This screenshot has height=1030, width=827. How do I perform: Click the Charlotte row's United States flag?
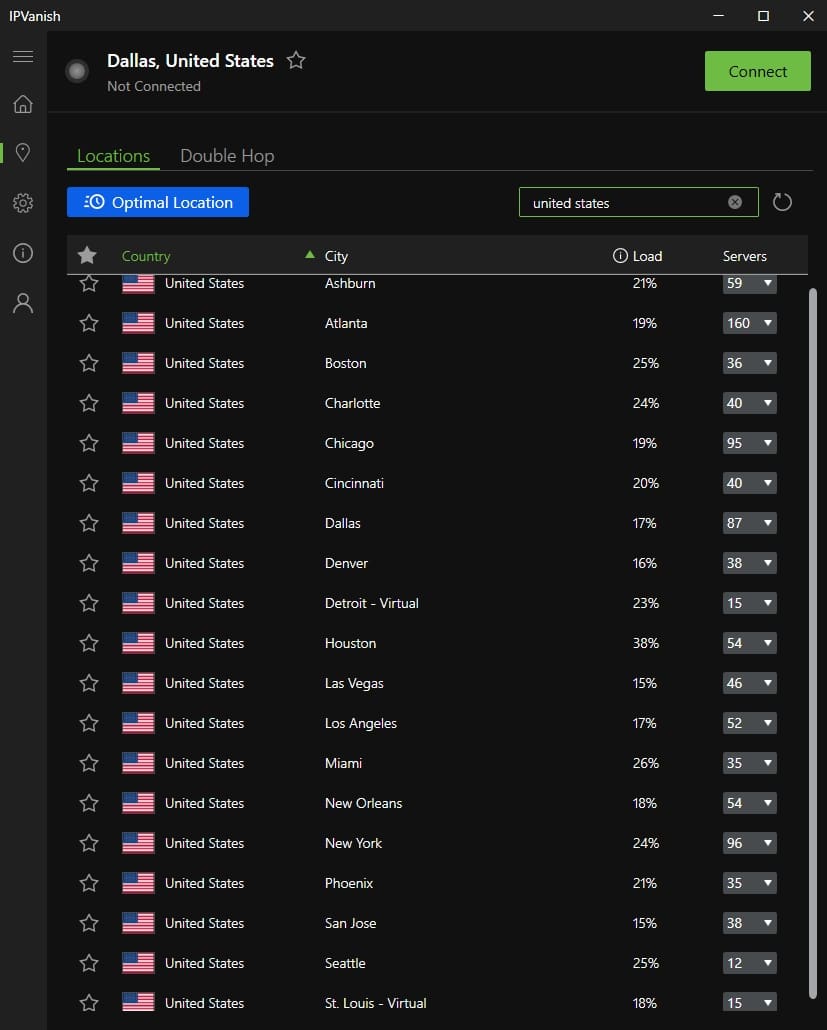pyautogui.click(x=138, y=403)
